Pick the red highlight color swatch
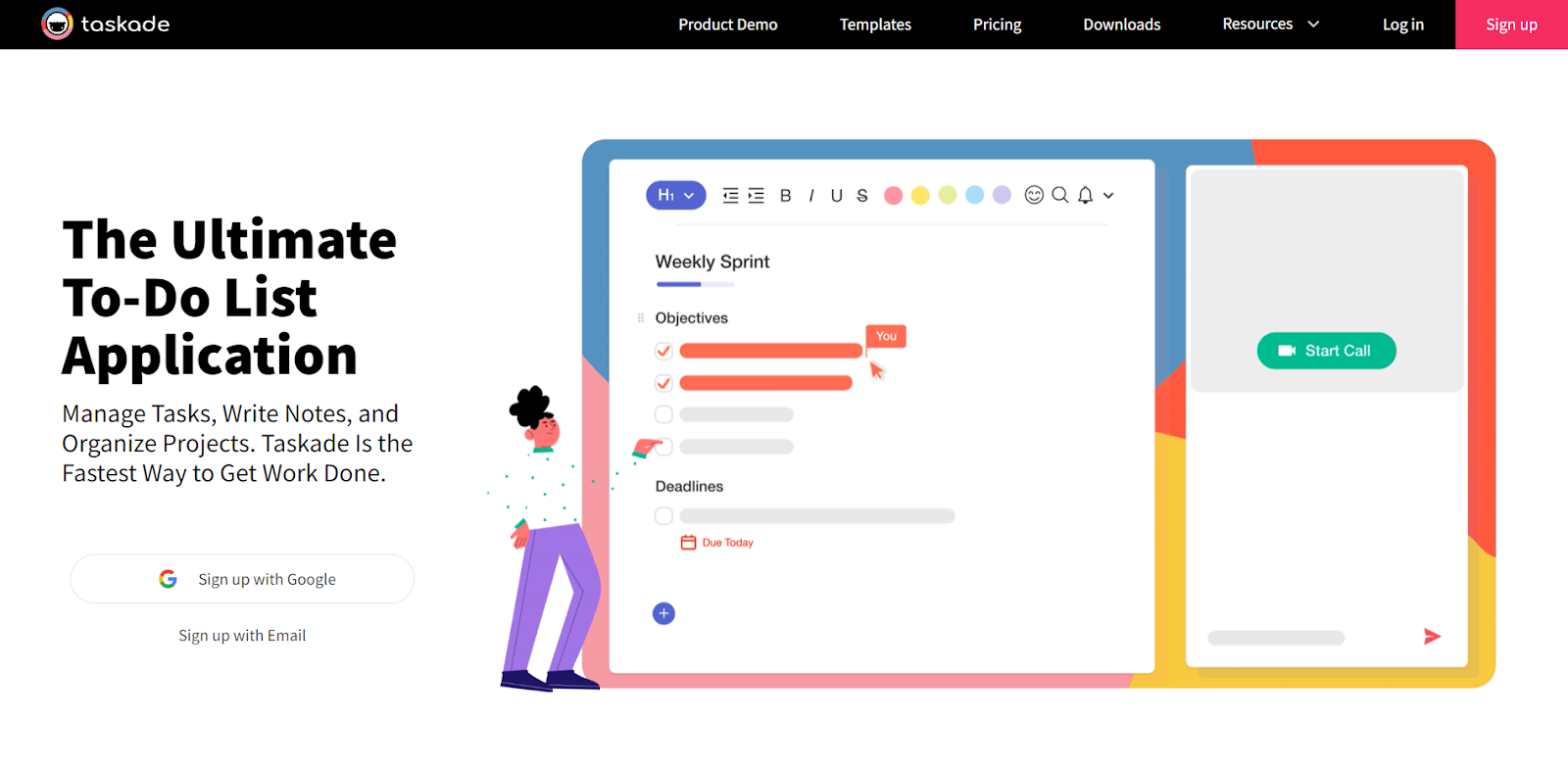The image size is (1568, 768). coord(893,195)
